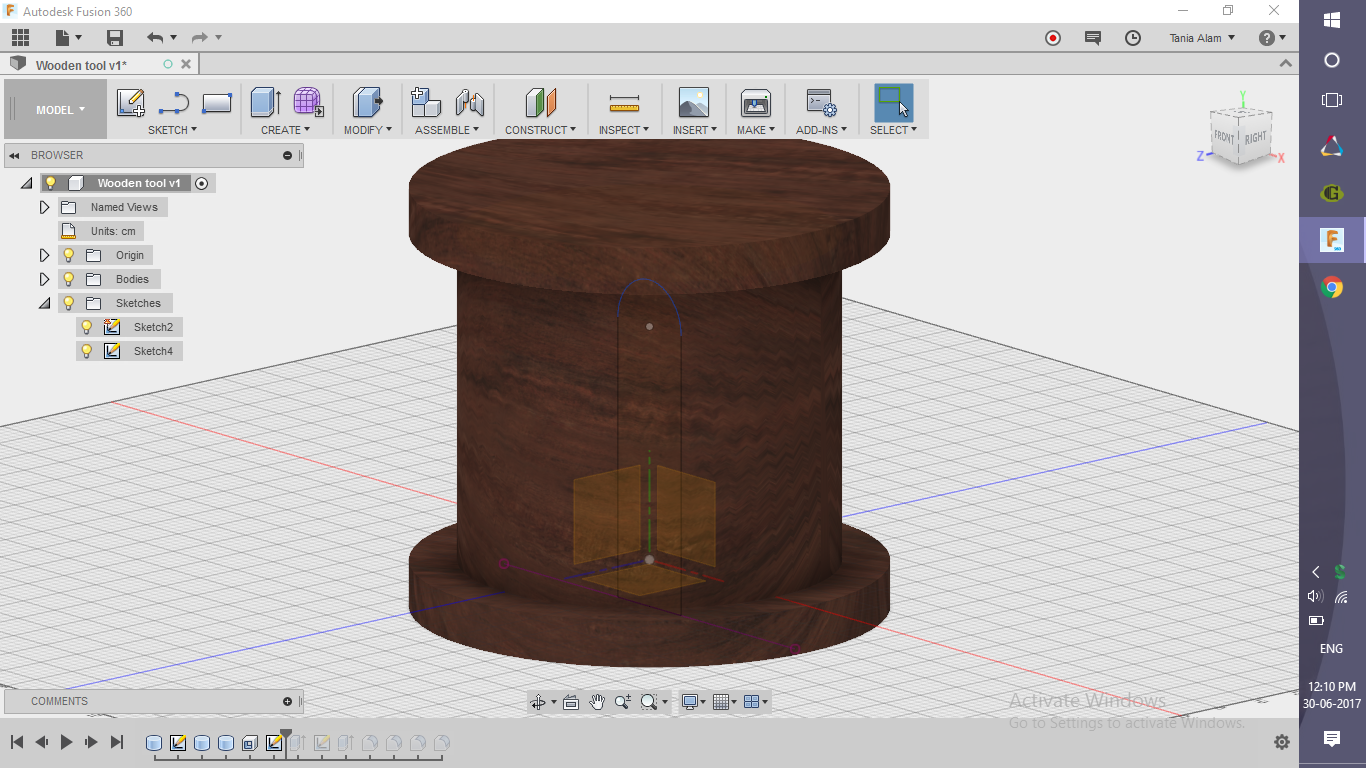Image resolution: width=1366 pixels, height=768 pixels.
Task: Select the Line sketch tool
Action: [x=174, y=103]
